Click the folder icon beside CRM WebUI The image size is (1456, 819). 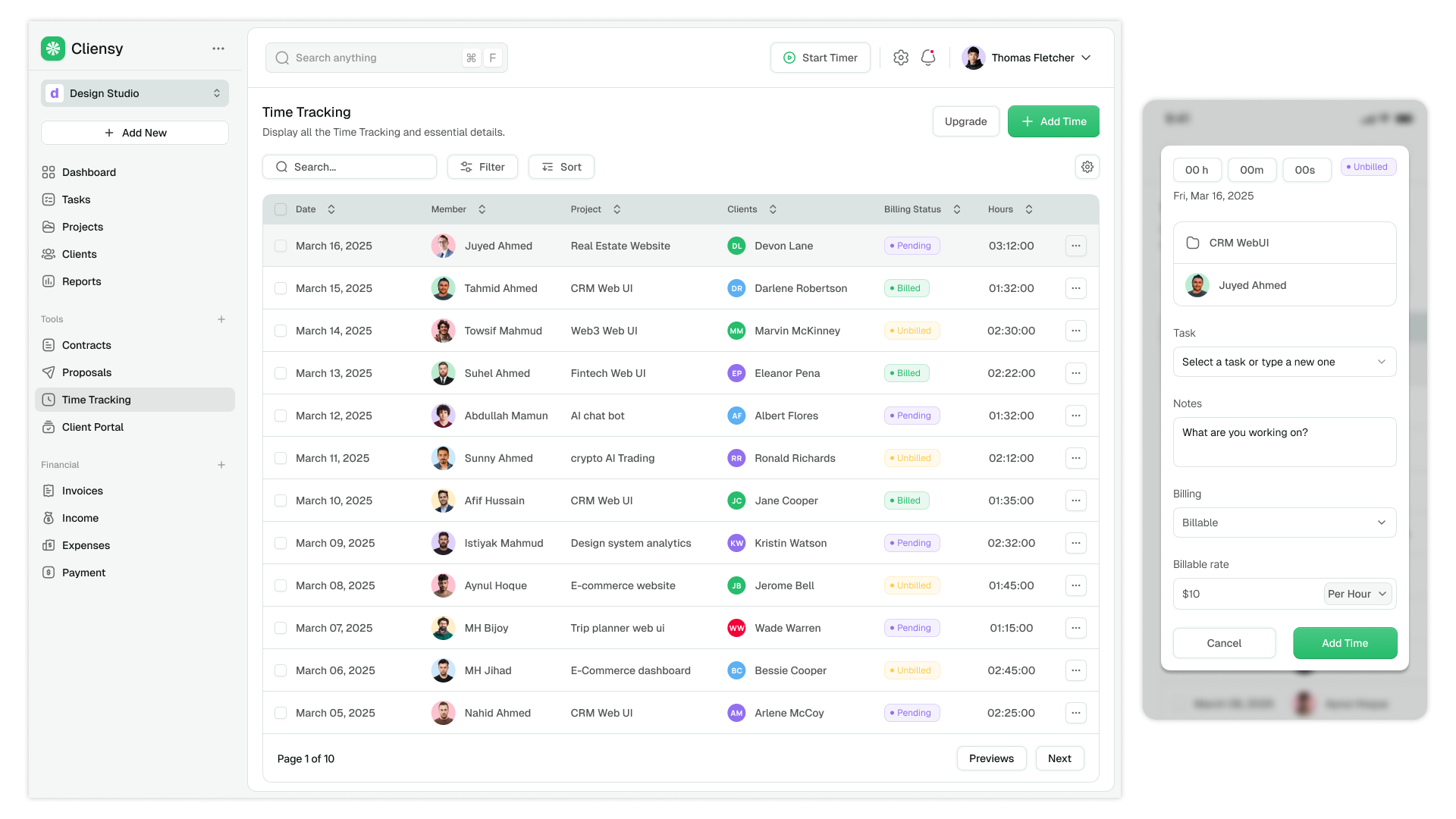1193,243
